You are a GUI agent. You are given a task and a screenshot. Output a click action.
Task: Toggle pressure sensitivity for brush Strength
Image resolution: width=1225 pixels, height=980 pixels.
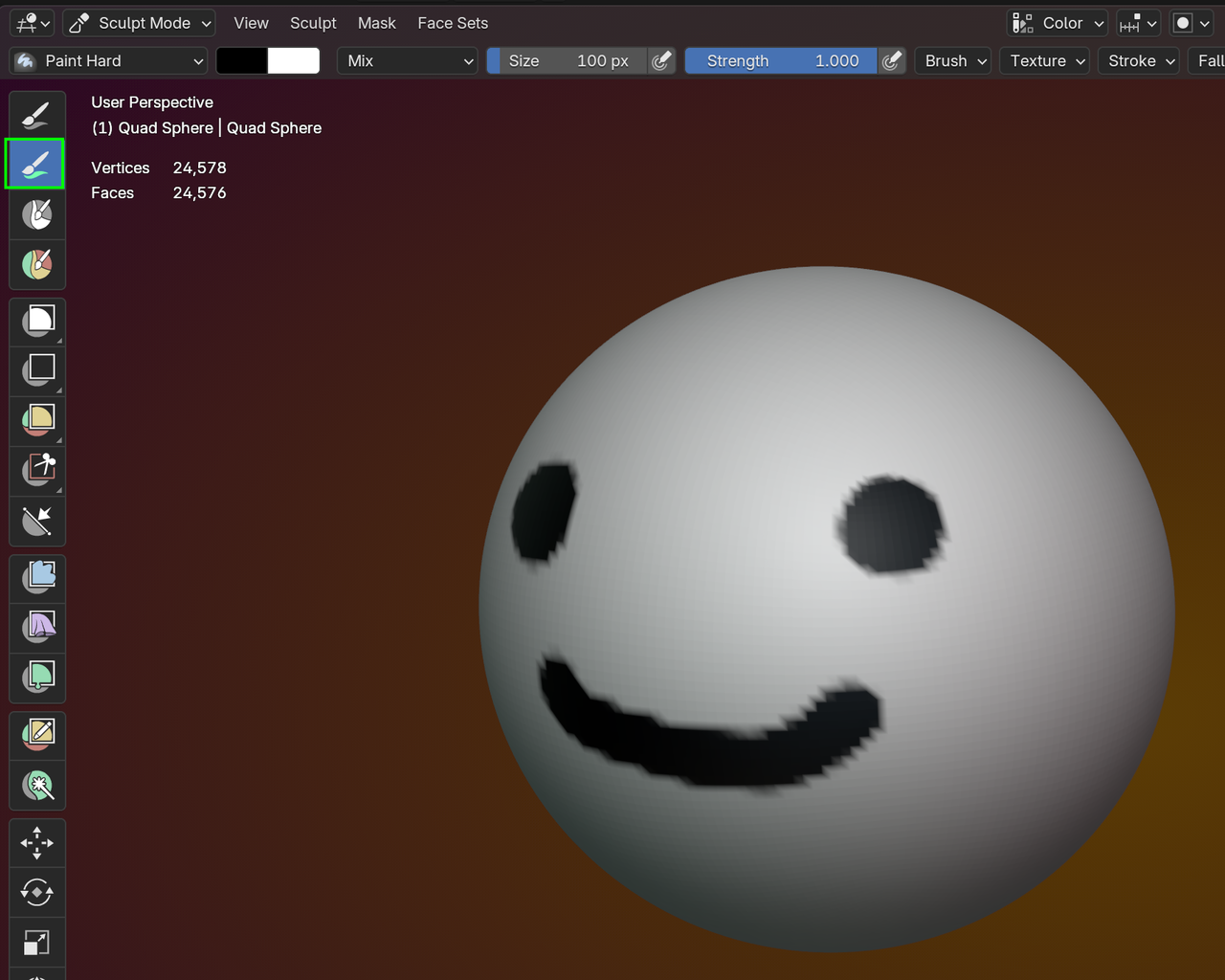coord(891,60)
